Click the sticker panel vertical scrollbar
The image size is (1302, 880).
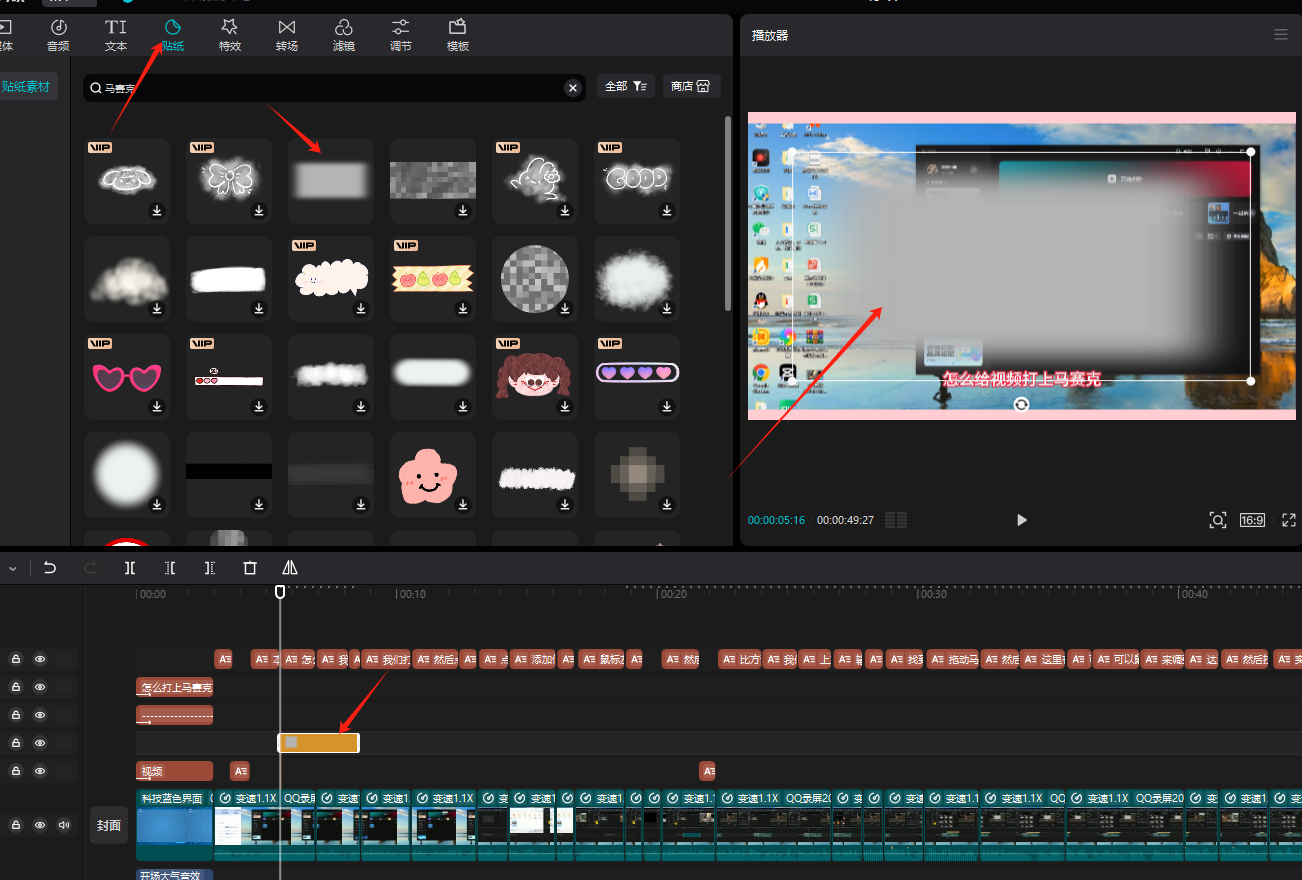point(728,214)
